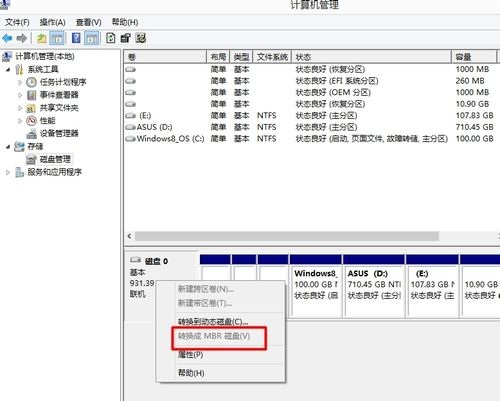
Task: Select the ASUS (D:) partition block
Action: [374, 286]
